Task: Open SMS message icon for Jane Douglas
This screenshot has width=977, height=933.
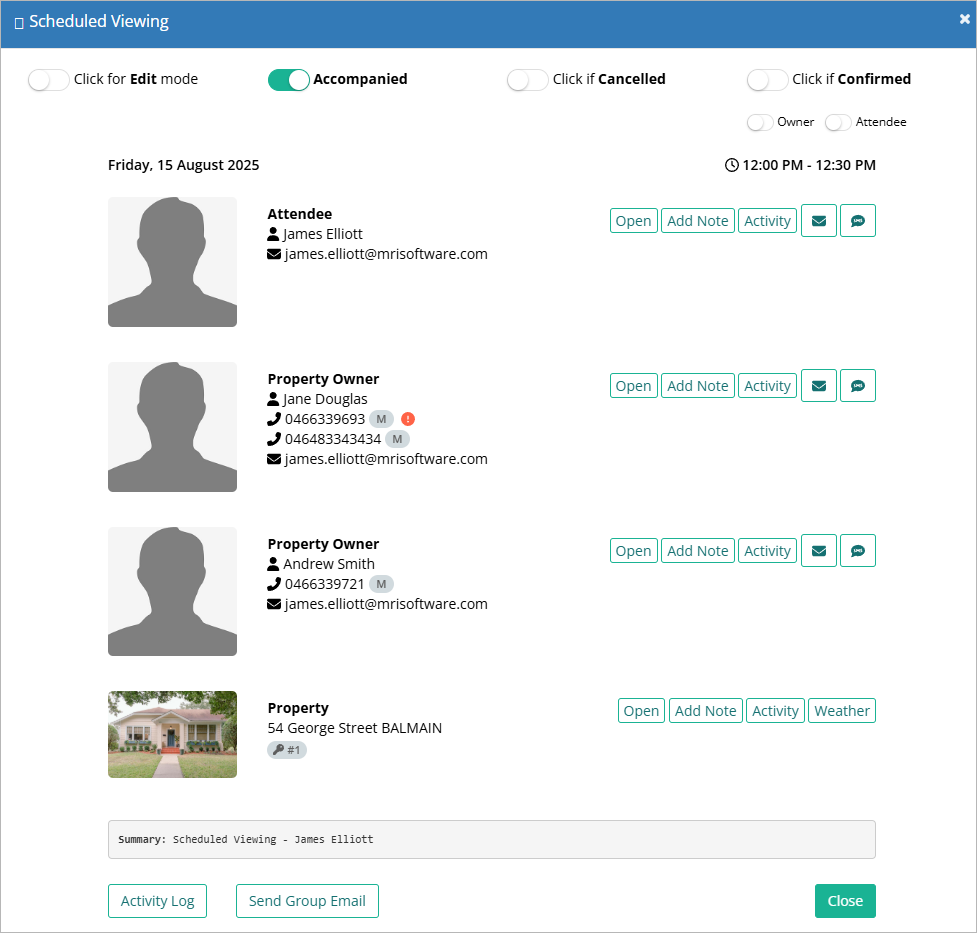Action: pyautogui.click(x=857, y=385)
